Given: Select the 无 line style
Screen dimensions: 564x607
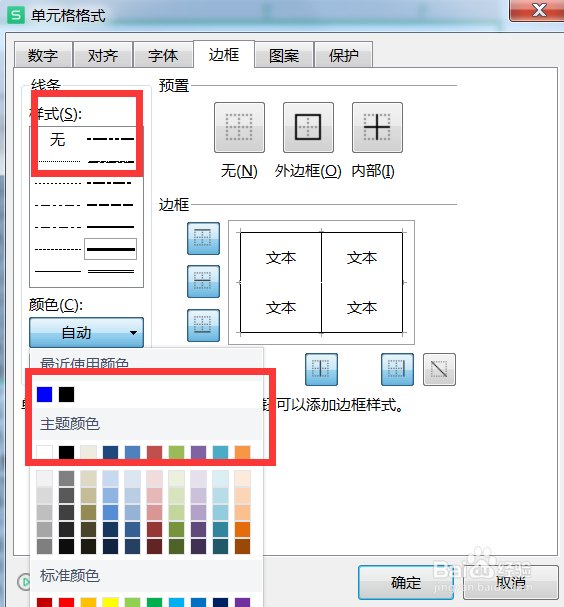Looking at the screenshot, I should pyautogui.click(x=57, y=139).
